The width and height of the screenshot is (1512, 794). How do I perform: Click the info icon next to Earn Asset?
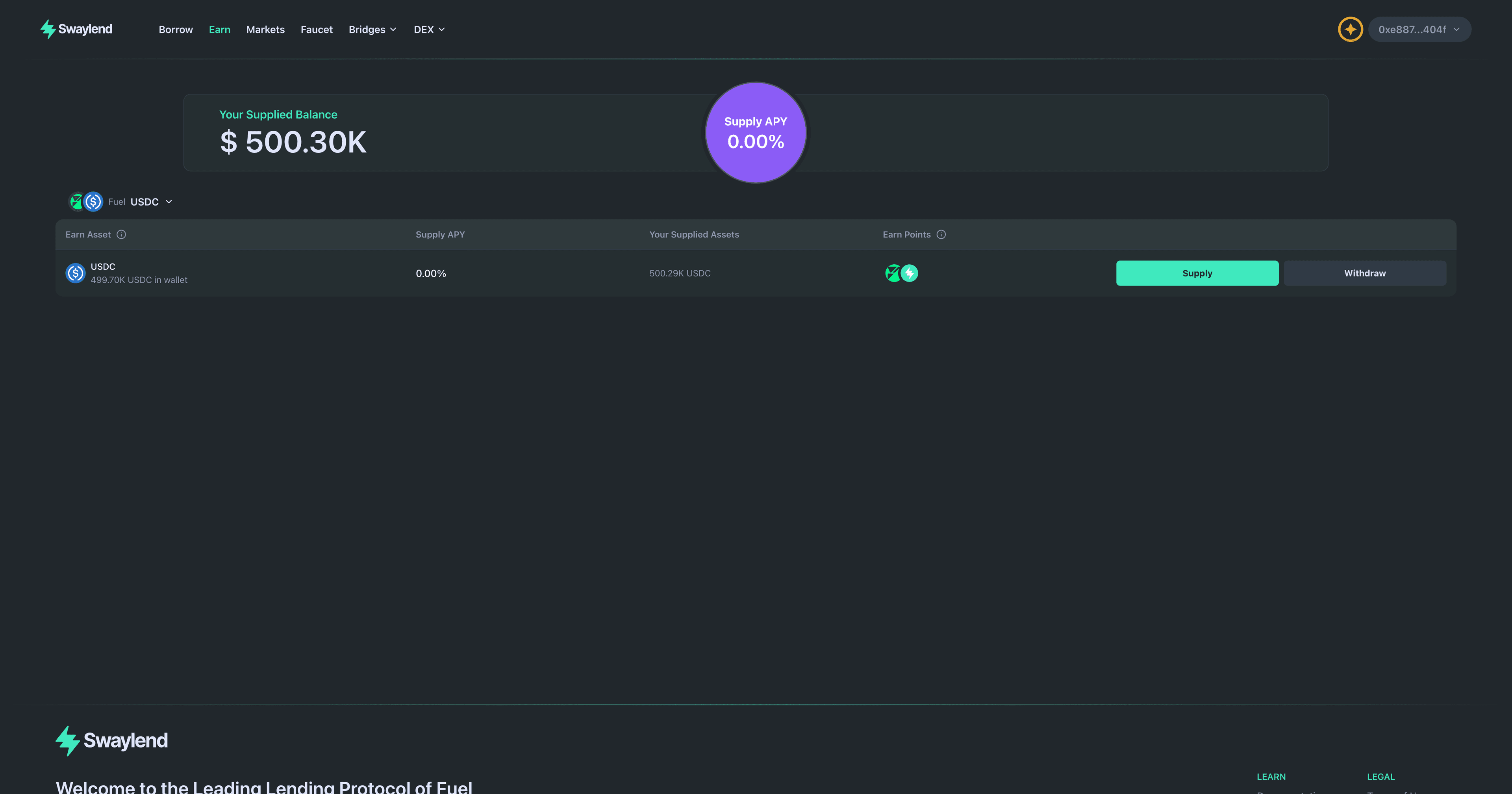(122, 234)
